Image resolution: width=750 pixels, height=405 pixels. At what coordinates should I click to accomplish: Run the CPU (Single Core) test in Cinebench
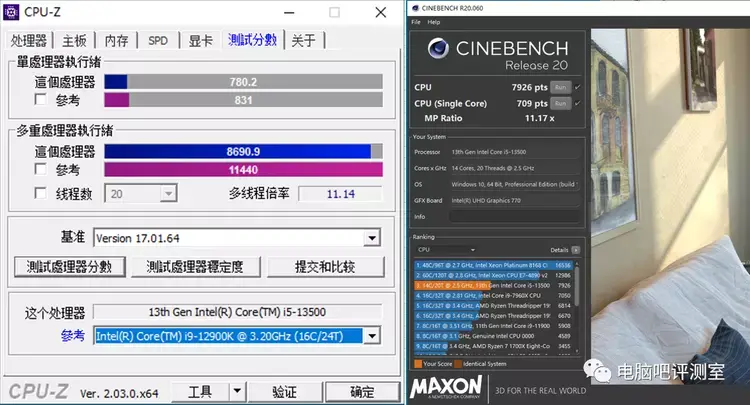561,103
